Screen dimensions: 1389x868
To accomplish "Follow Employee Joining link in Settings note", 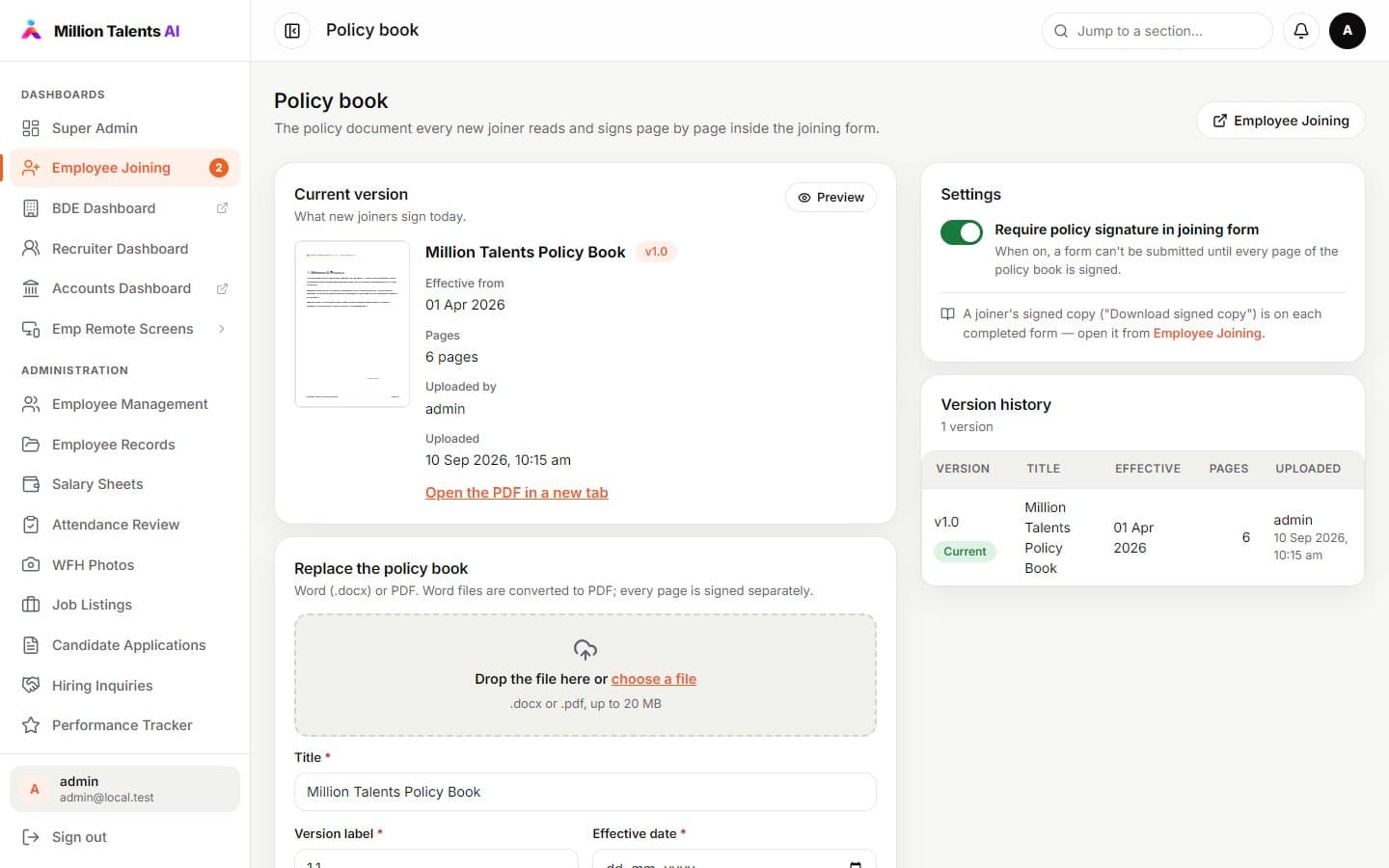I will point(1207,333).
